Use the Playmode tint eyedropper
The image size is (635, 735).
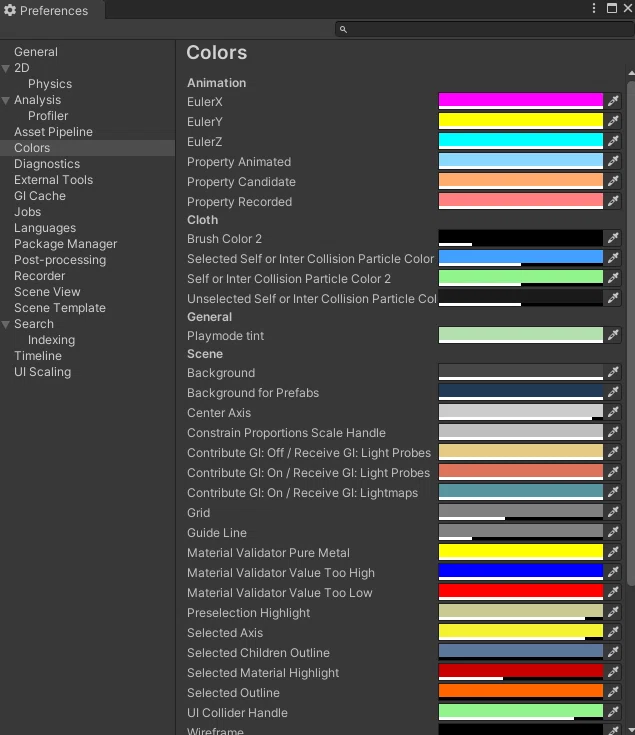click(x=613, y=335)
